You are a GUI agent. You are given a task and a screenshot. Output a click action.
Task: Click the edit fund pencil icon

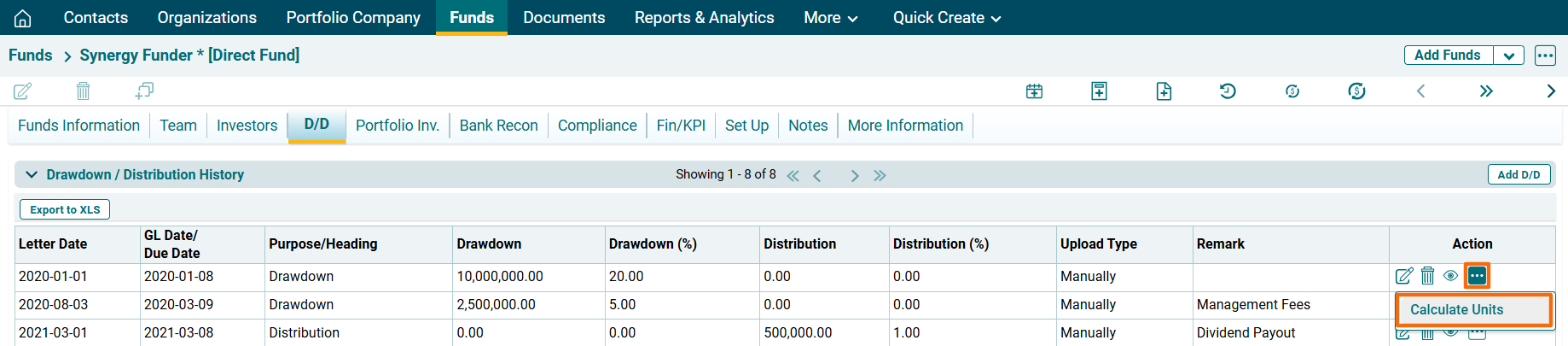point(23,91)
